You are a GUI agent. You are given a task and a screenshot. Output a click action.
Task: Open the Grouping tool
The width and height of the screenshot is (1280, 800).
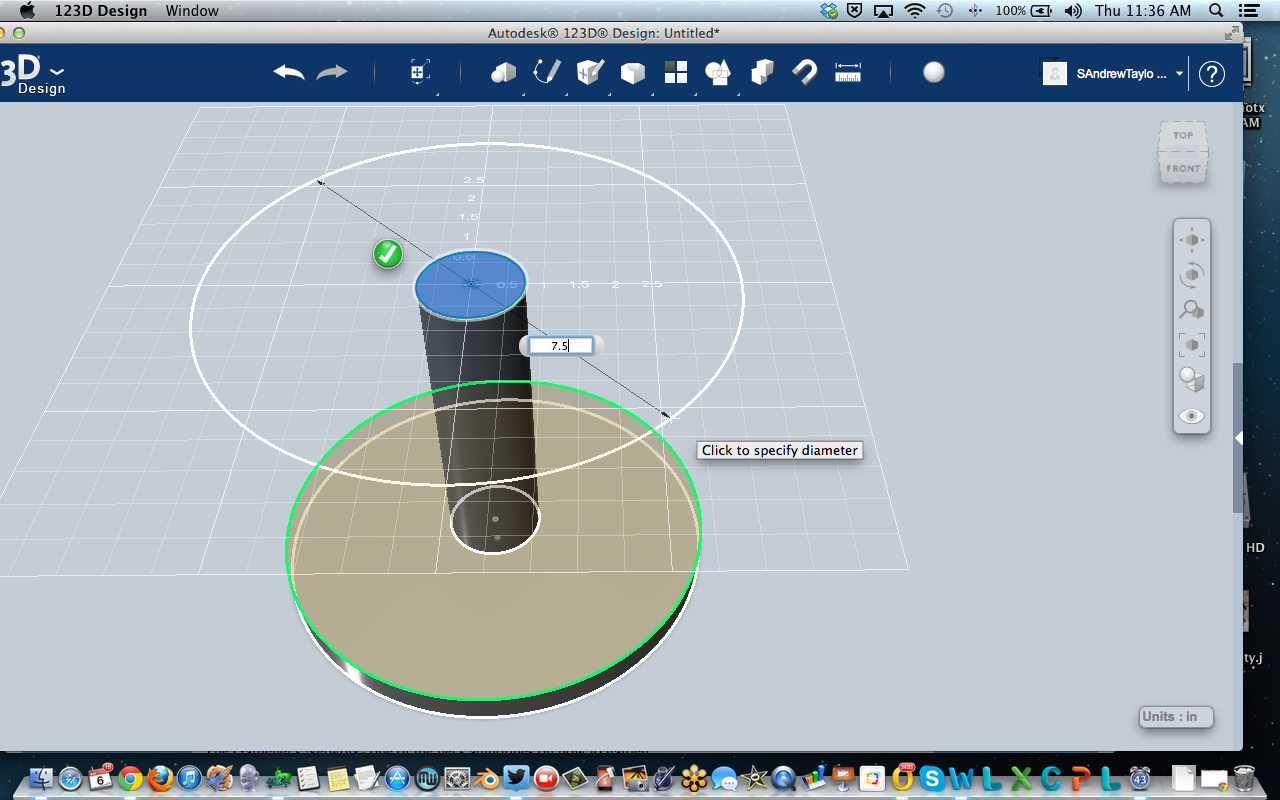click(x=718, y=72)
